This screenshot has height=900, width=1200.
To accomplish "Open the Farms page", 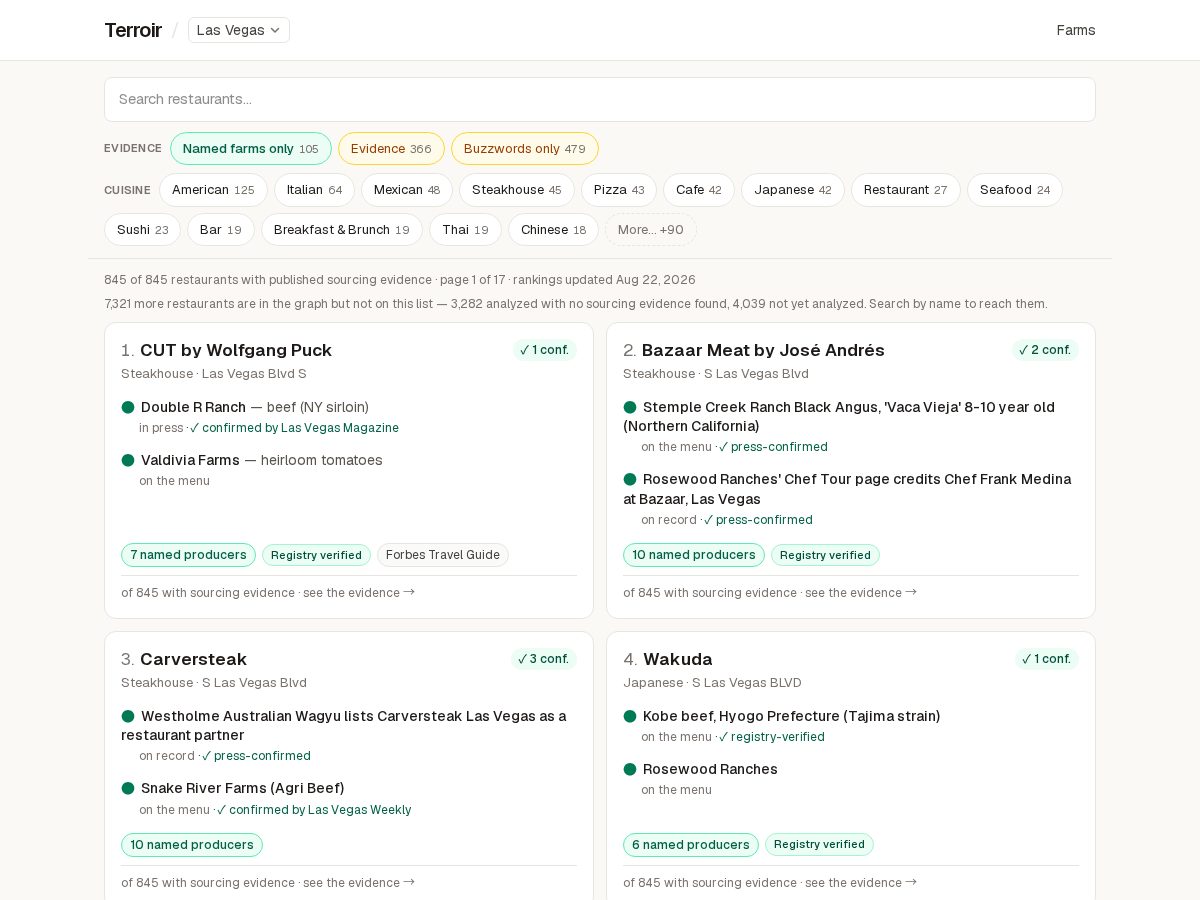I will click(1076, 30).
